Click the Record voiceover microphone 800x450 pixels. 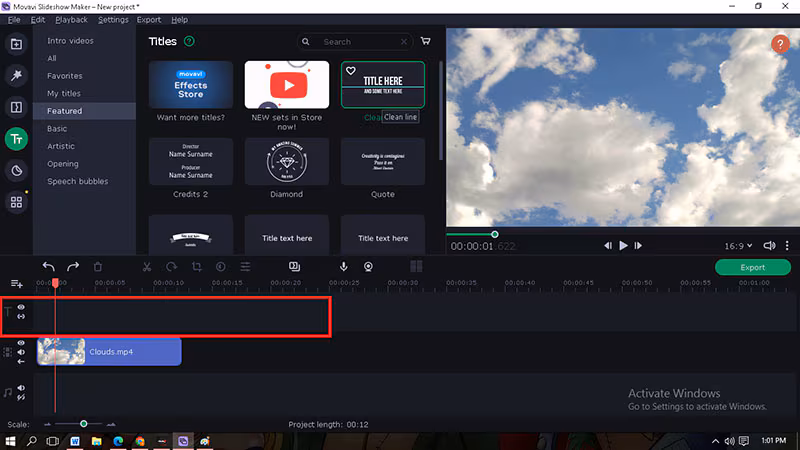tap(344, 266)
